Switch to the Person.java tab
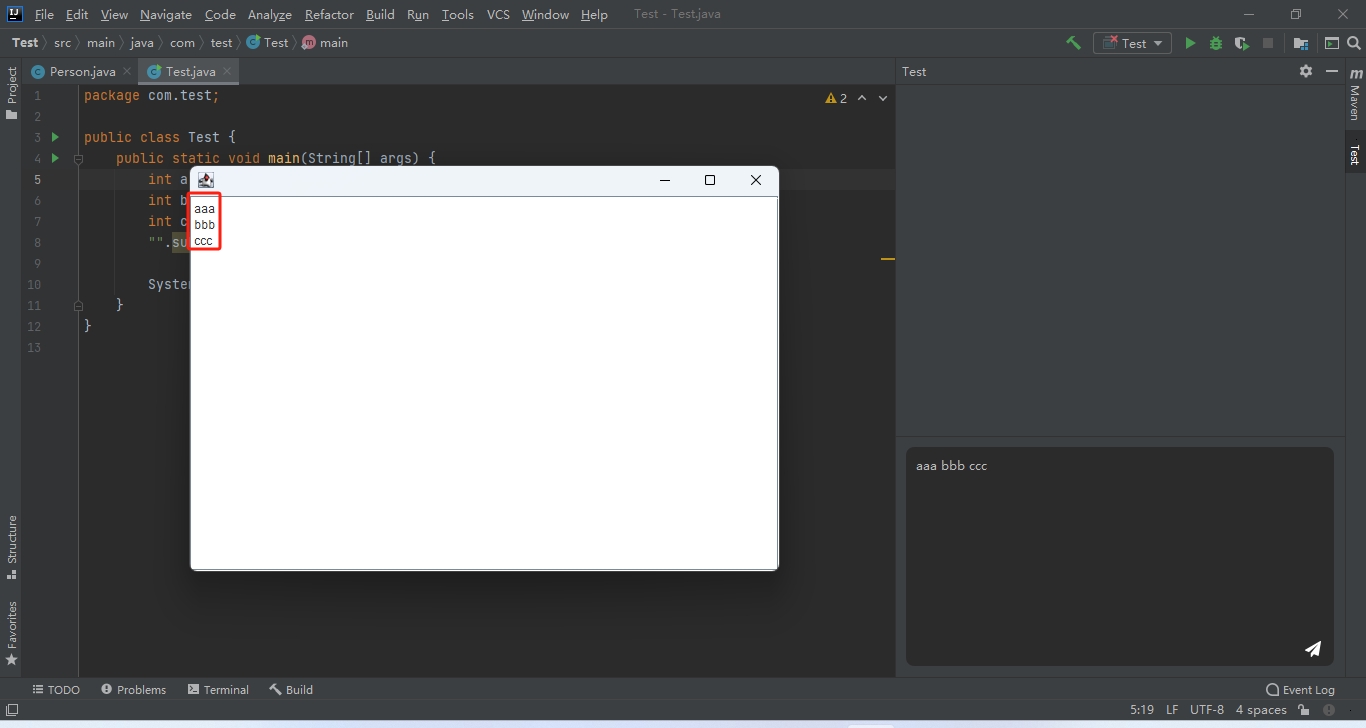This screenshot has height=728, width=1366. (81, 71)
